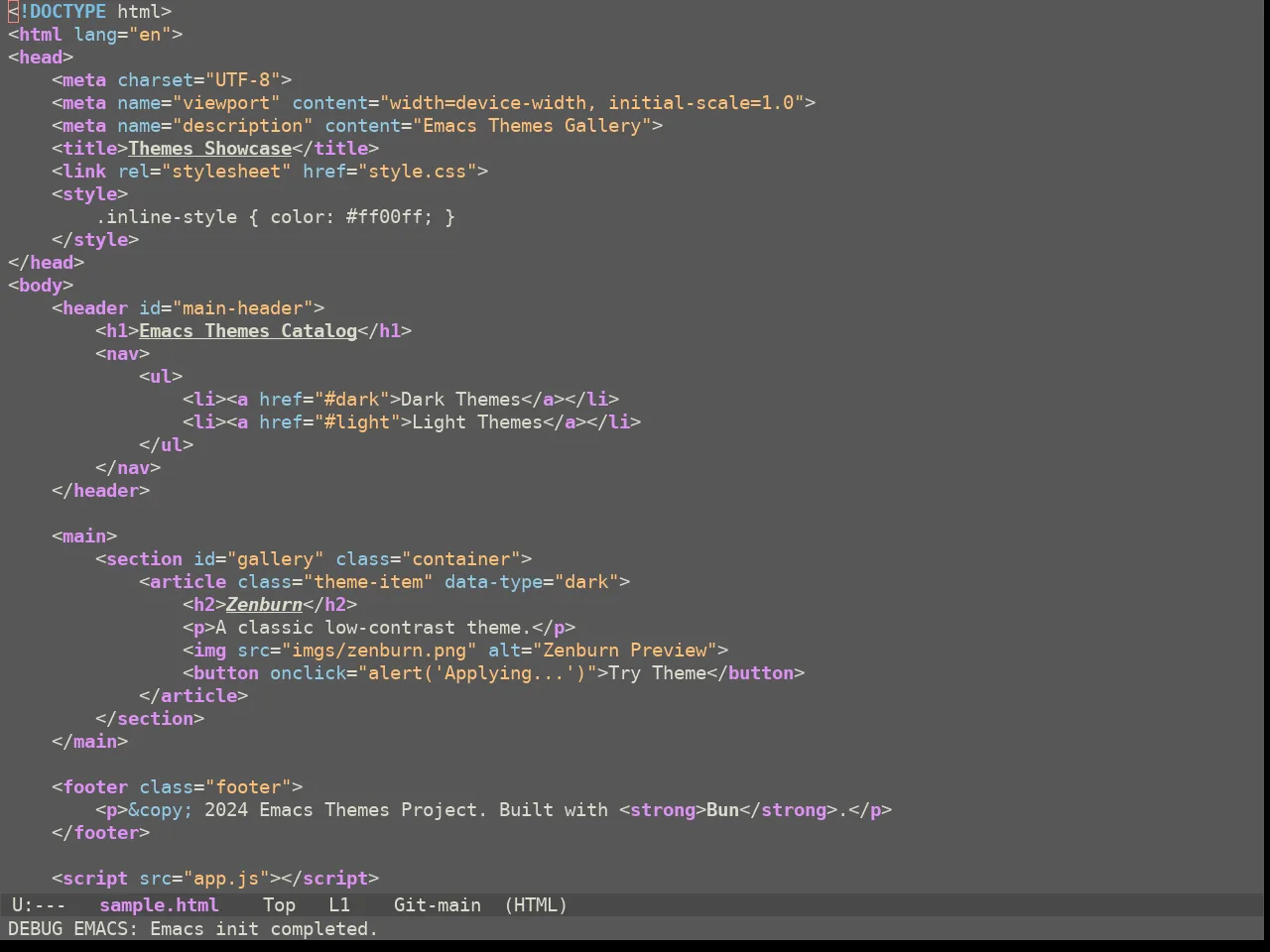
Task: Click the L1 line number indicator
Action: tap(339, 905)
